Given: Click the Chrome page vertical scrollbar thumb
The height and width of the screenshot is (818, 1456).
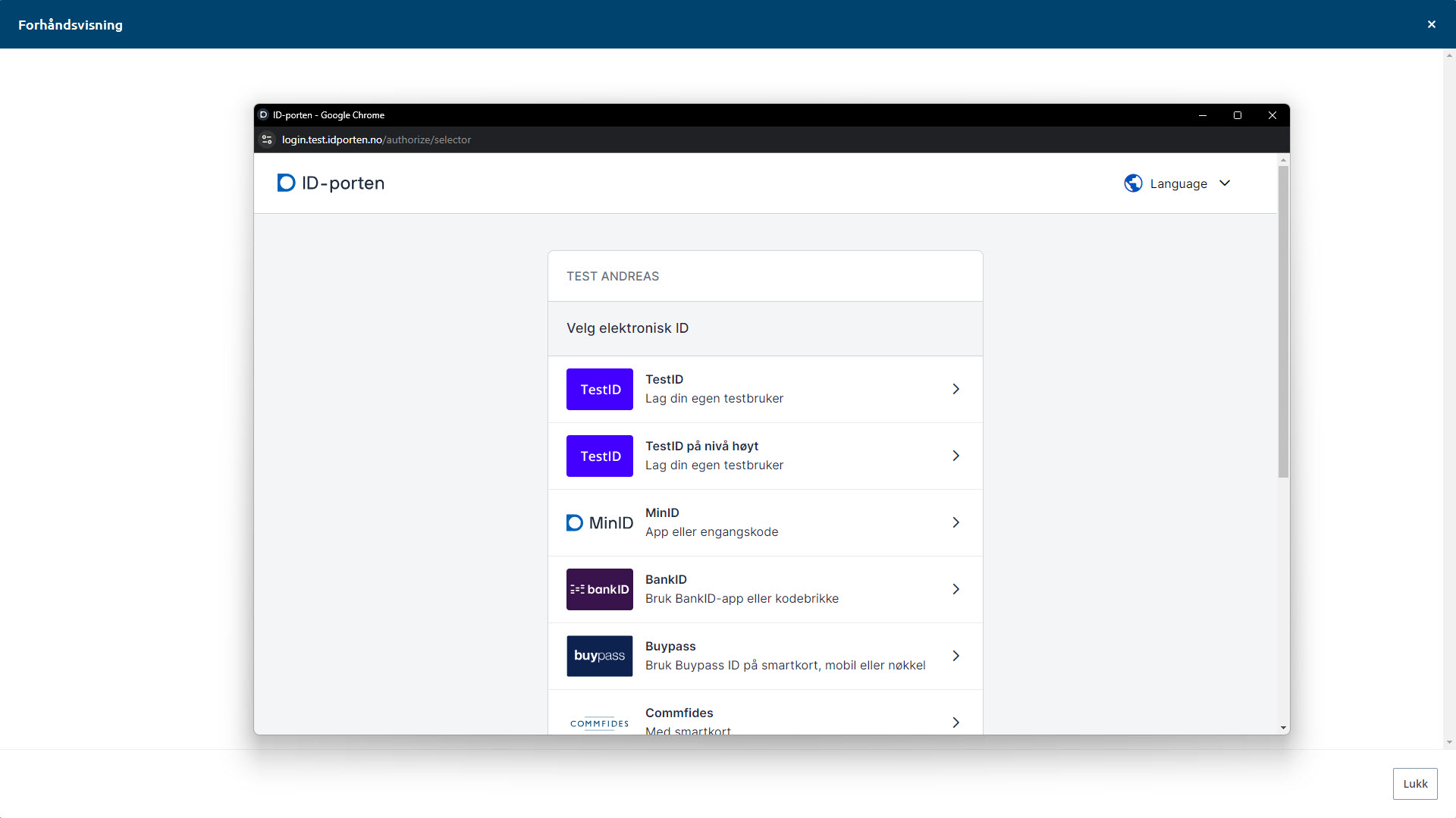Looking at the screenshot, I should pyautogui.click(x=1283, y=321).
